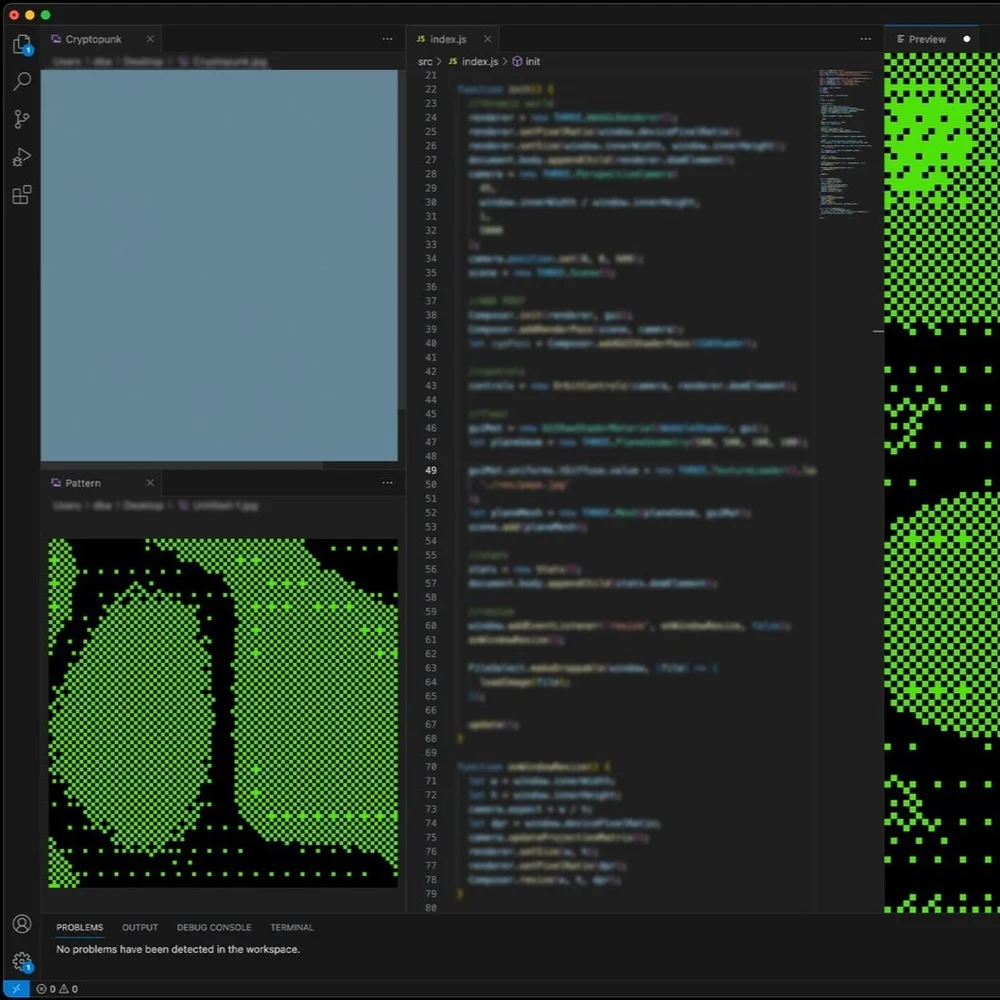This screenshot has height=1000, width=1000.
Task: Open the Accounts profile icon
Action: point(22,923)
